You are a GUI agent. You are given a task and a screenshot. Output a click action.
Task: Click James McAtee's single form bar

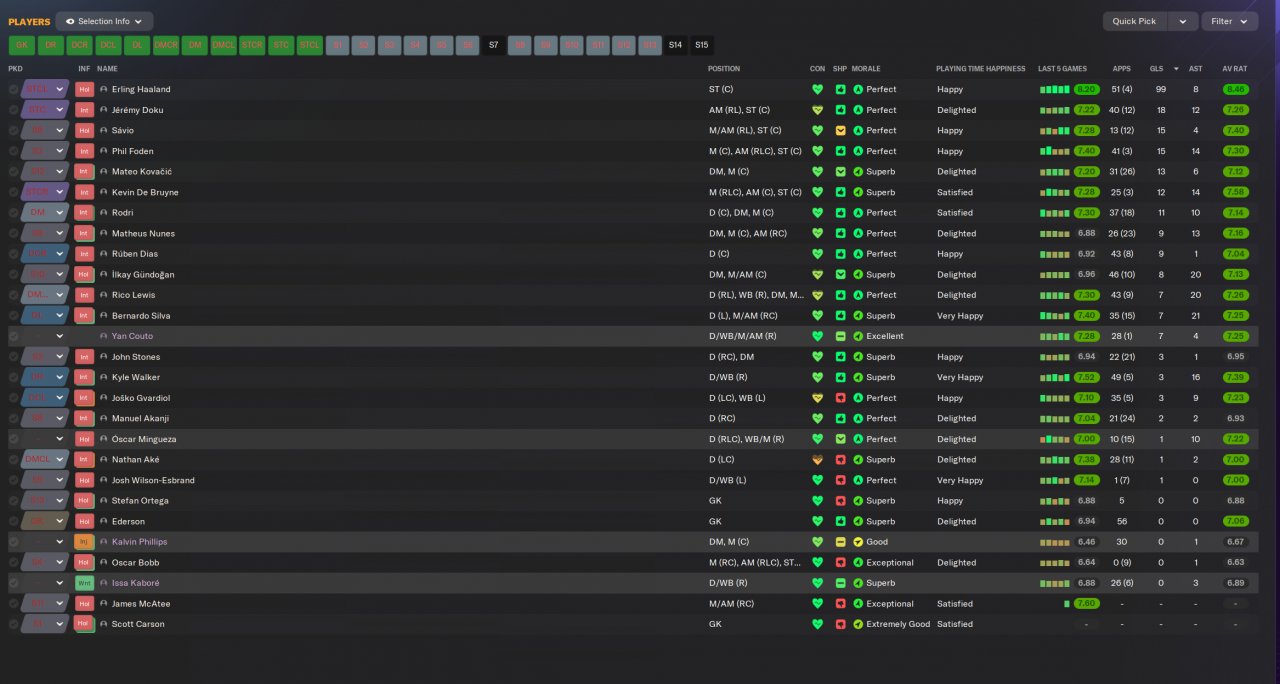(1068, 604)
